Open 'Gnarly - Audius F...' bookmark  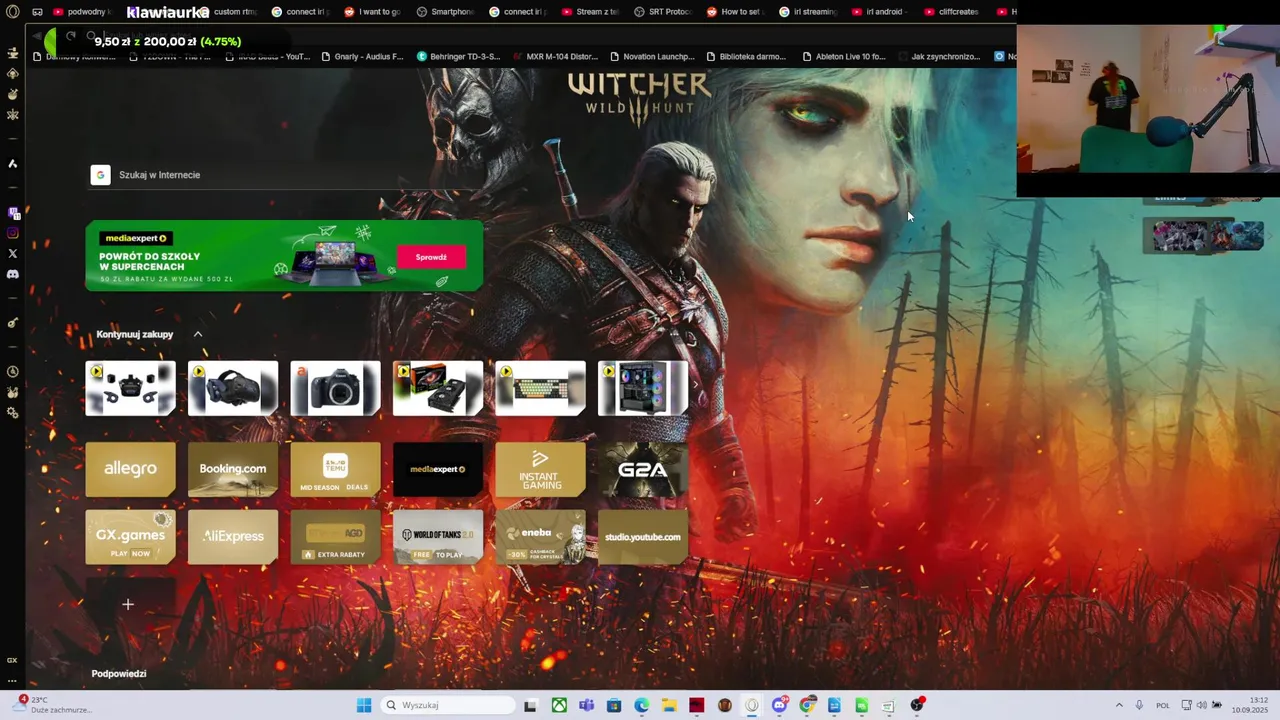click(x=362, y=57)
